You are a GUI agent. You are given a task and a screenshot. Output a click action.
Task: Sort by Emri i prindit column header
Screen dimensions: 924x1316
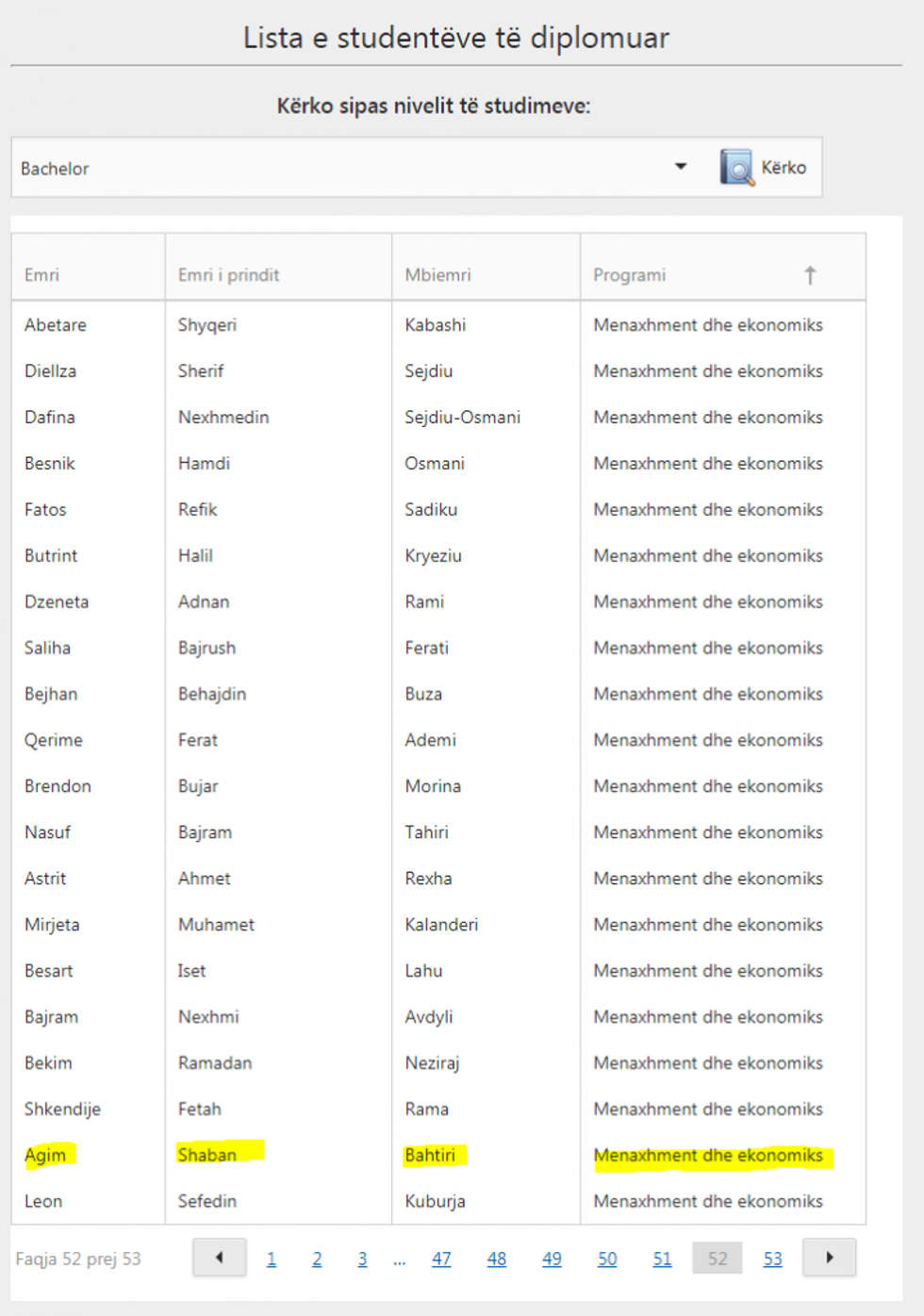[x=229, y=275]
